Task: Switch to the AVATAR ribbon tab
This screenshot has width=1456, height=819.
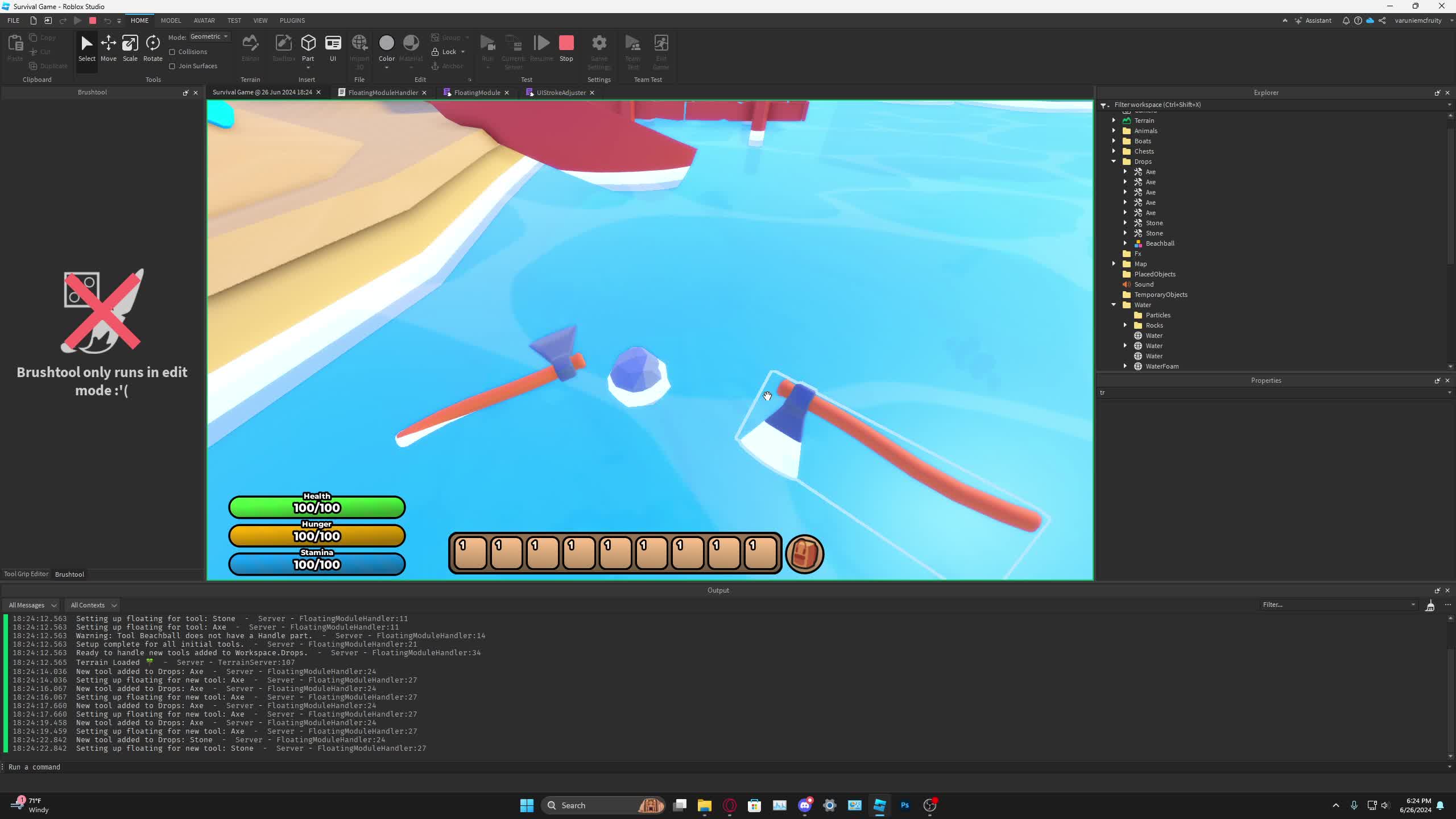Action: (204, 20)
